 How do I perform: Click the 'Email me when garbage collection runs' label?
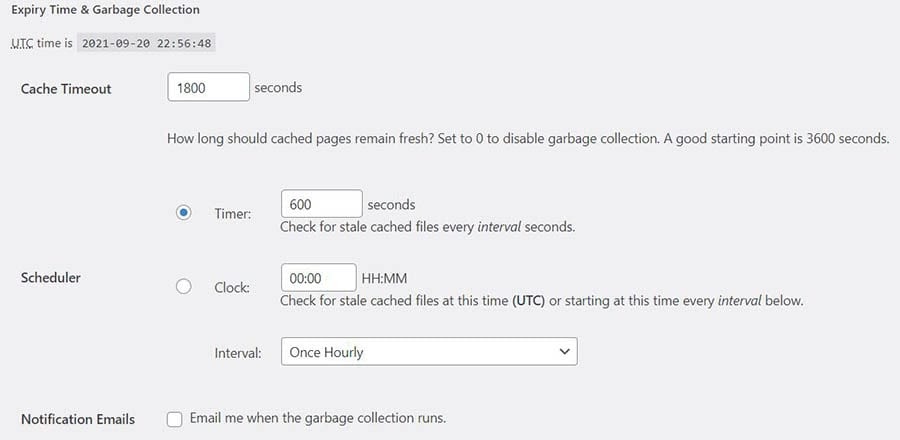[x=317, y=418]
